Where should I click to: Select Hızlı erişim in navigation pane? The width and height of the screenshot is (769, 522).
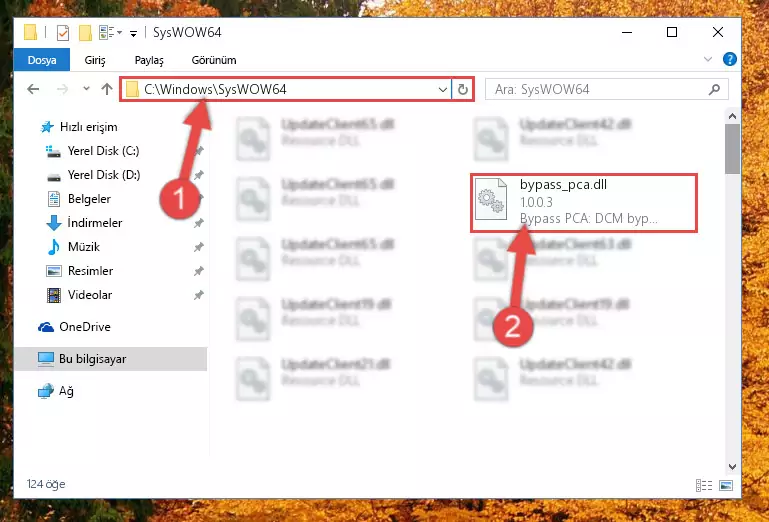(88, 127)
